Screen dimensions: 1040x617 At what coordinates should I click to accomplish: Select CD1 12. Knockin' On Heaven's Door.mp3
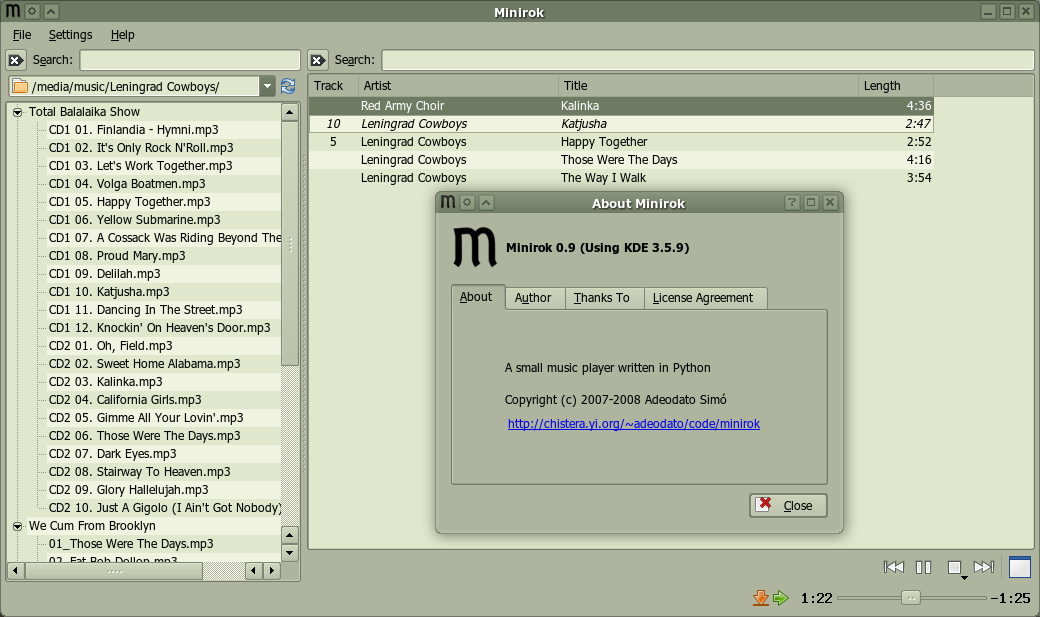point(160,328)
